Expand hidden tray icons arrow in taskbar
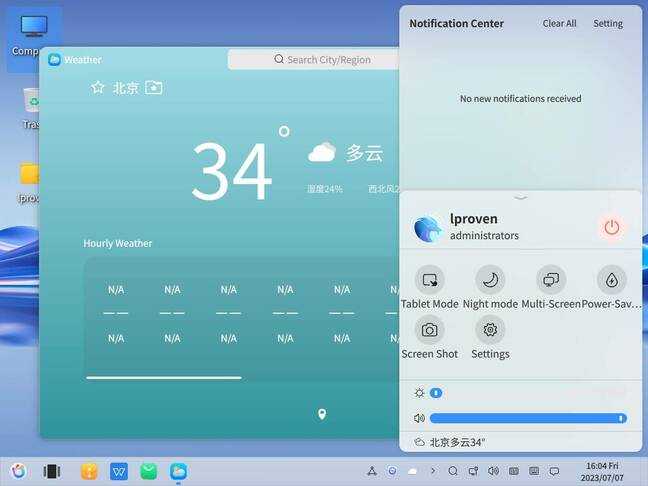This screenshot has height=486, width=648. pos(432,471)
